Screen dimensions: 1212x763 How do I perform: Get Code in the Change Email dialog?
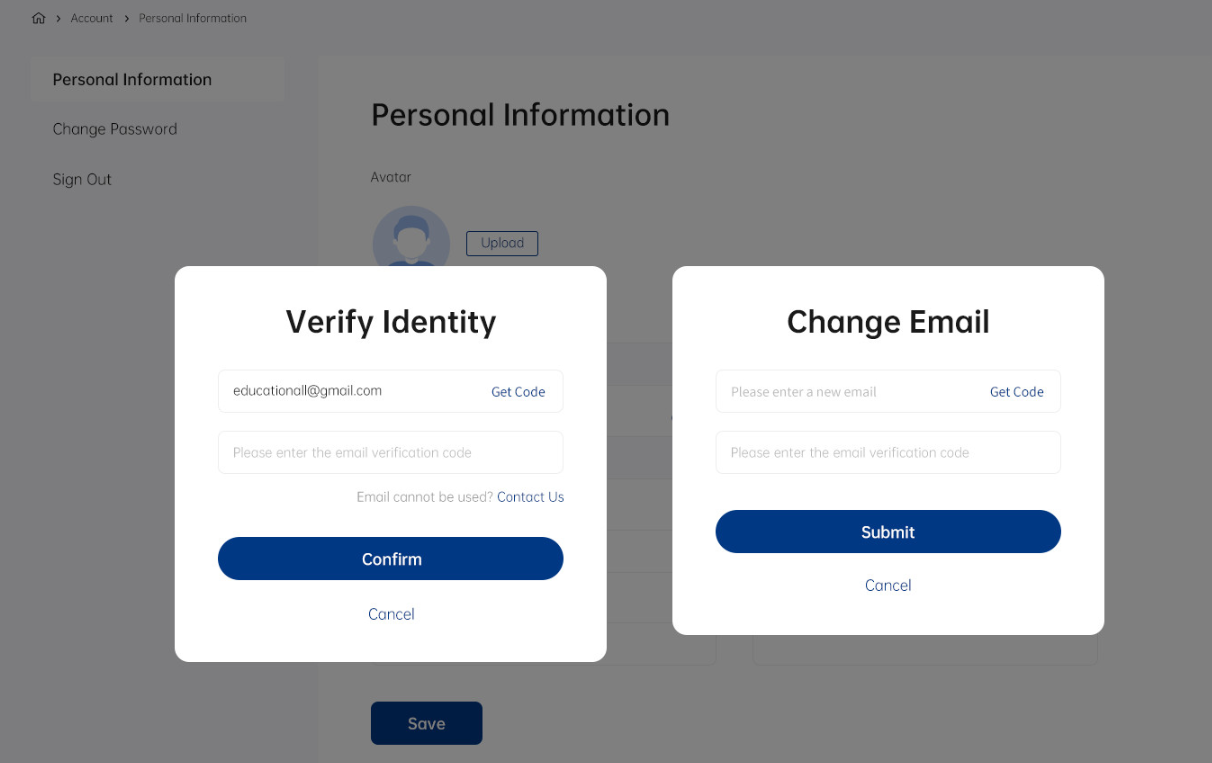1016,392
